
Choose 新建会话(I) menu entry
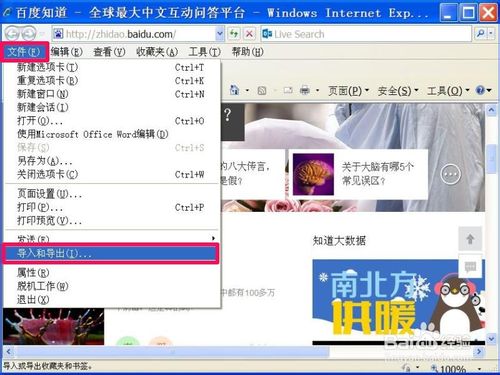112,107
